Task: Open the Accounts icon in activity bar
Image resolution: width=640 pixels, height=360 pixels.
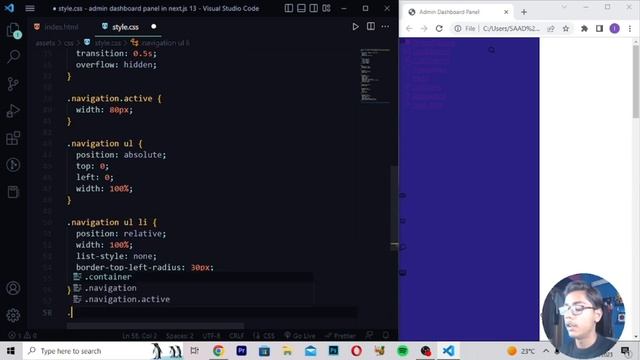Action: [13, 288]
